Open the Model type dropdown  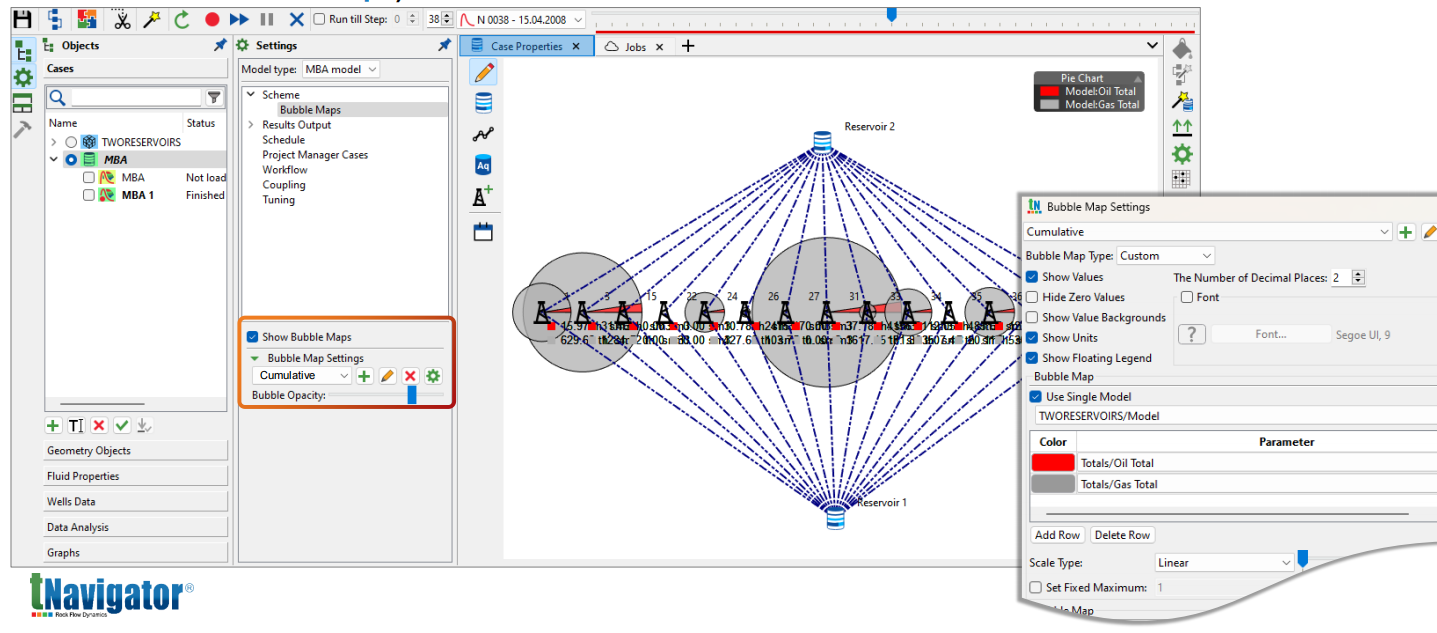[341, 69]
